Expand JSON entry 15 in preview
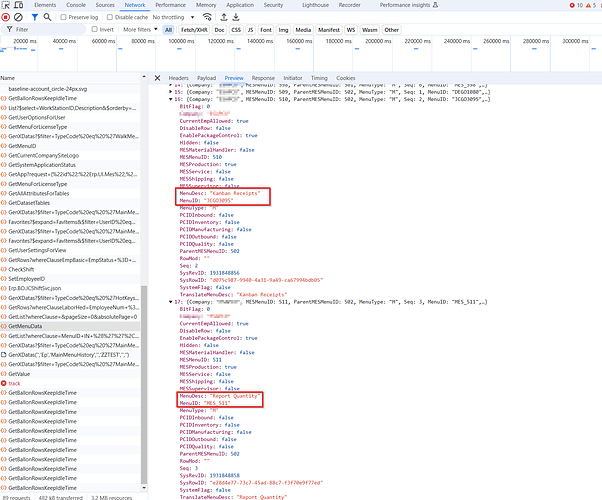This screenshot has height=500, width=602. point(170,92)
